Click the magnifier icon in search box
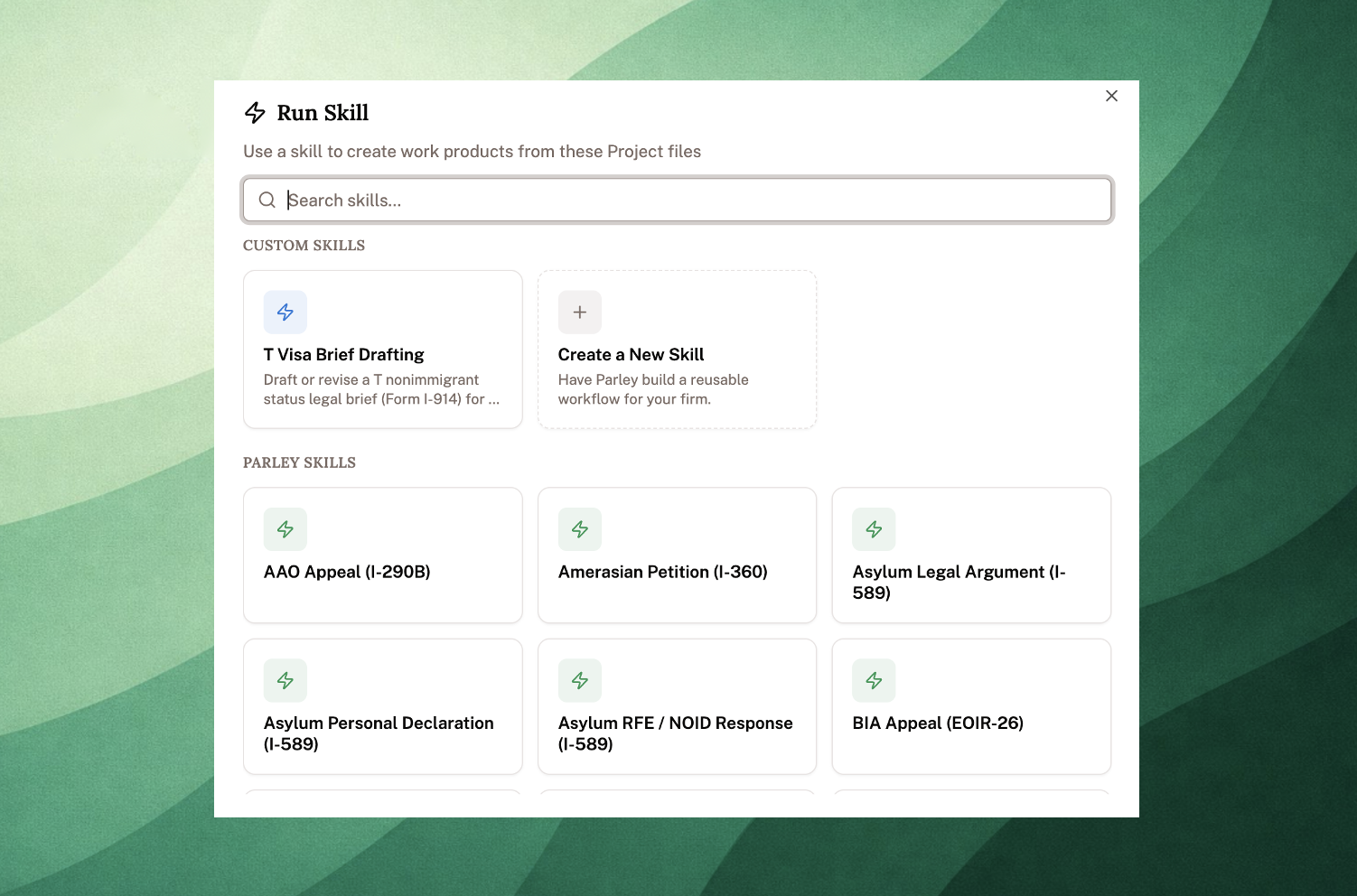Image resolution: width=1357 pixels, height=896 pixels. (x=267, y=200)
